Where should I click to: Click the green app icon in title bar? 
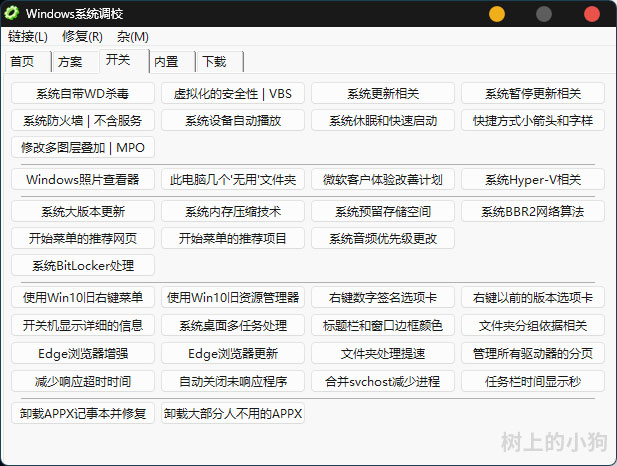pyautogui.click(x=11, y=13)
